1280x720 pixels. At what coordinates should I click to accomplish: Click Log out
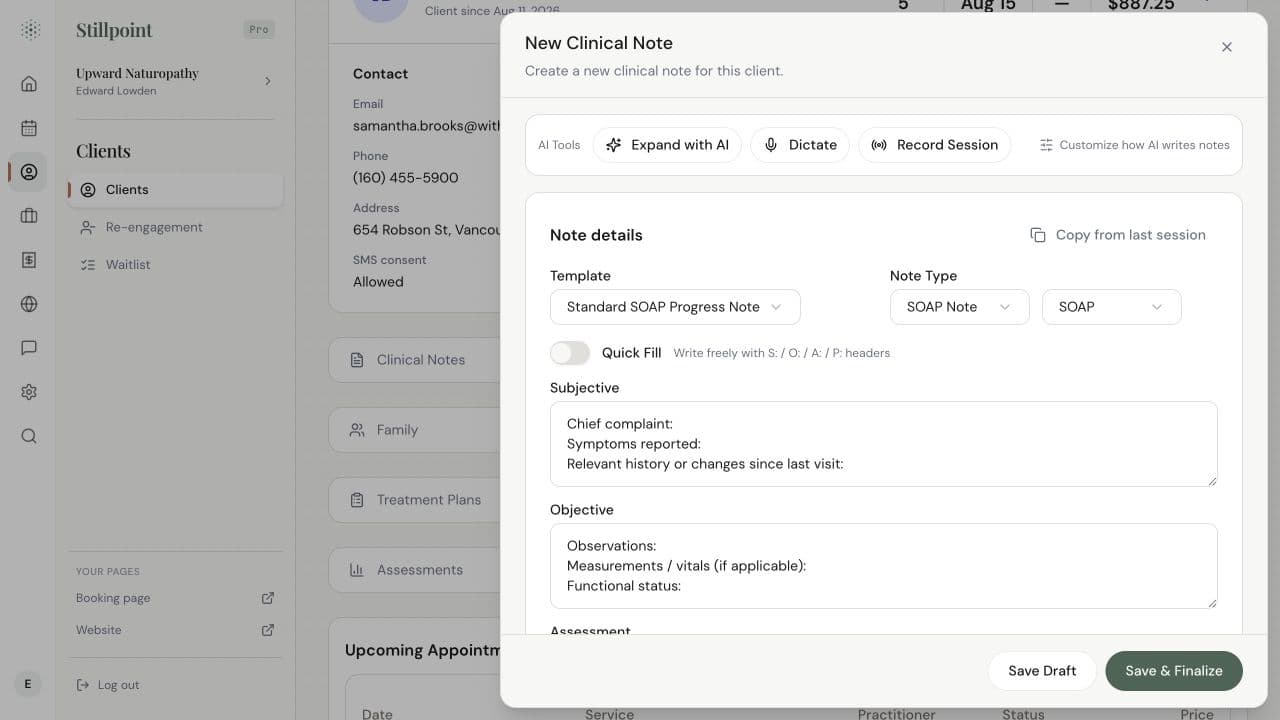point(108,685)
